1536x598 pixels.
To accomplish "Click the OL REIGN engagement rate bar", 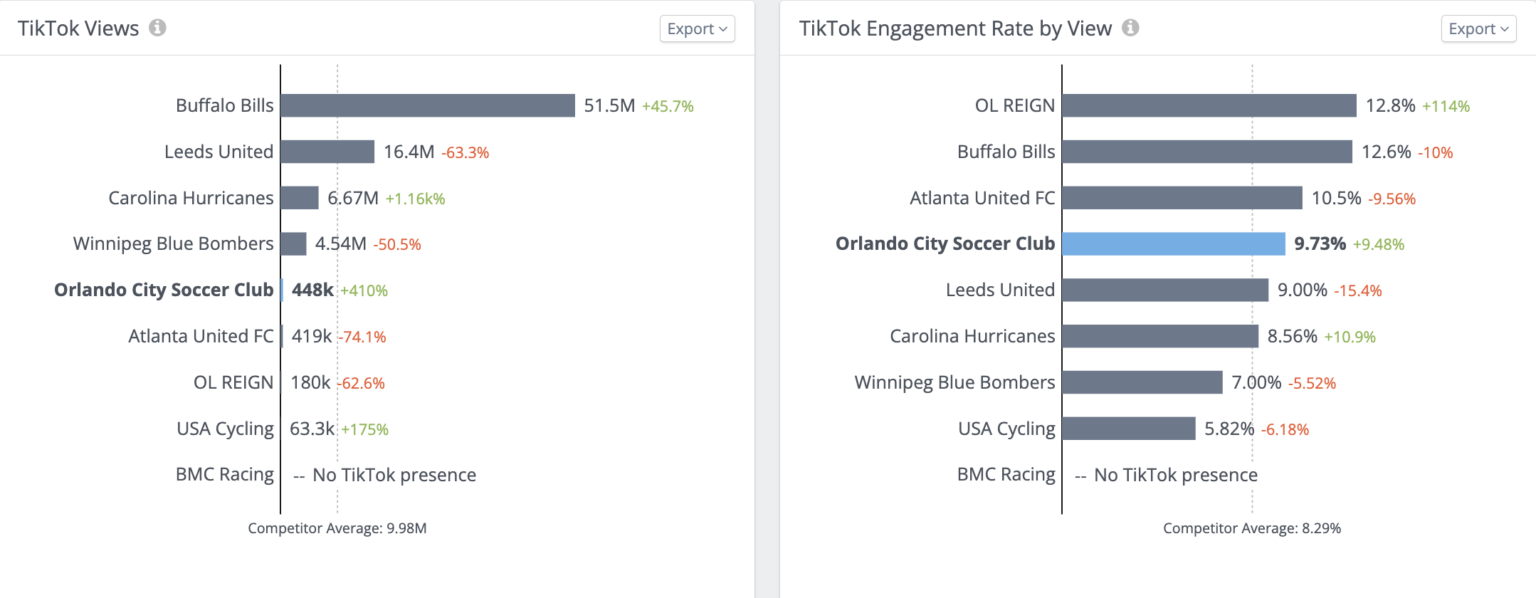I will click(1210, 104).
